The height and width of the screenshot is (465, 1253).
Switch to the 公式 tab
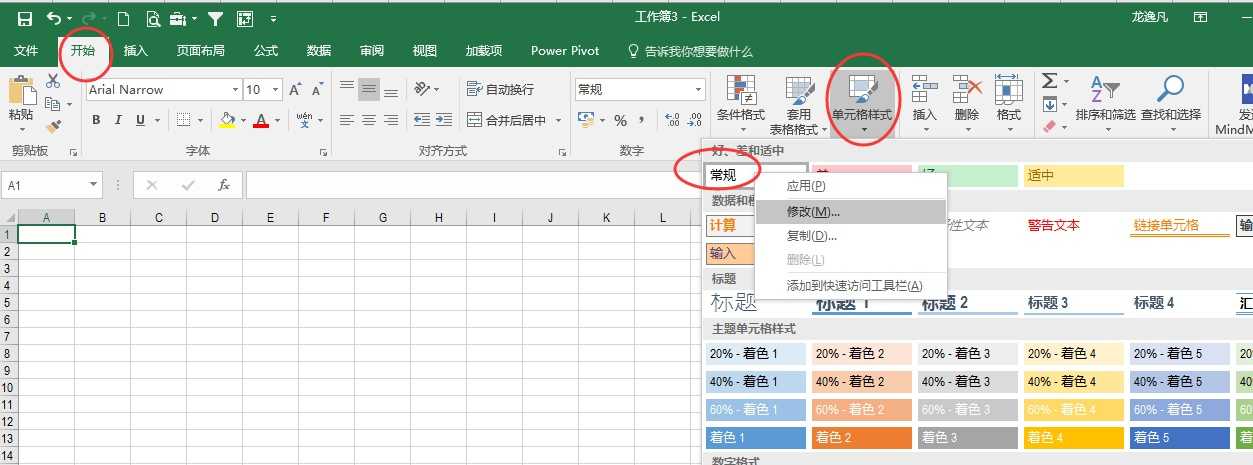coord(265,51)
